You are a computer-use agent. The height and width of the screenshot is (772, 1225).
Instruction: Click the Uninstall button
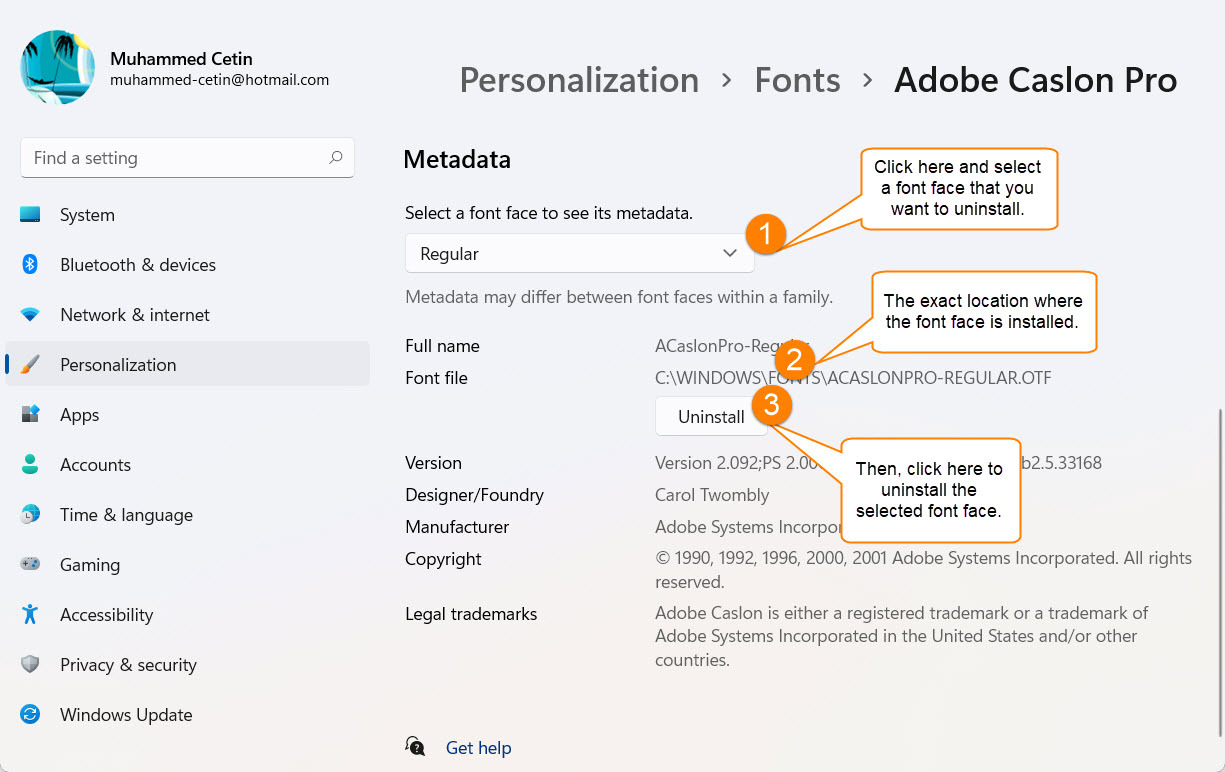point(710,416)
